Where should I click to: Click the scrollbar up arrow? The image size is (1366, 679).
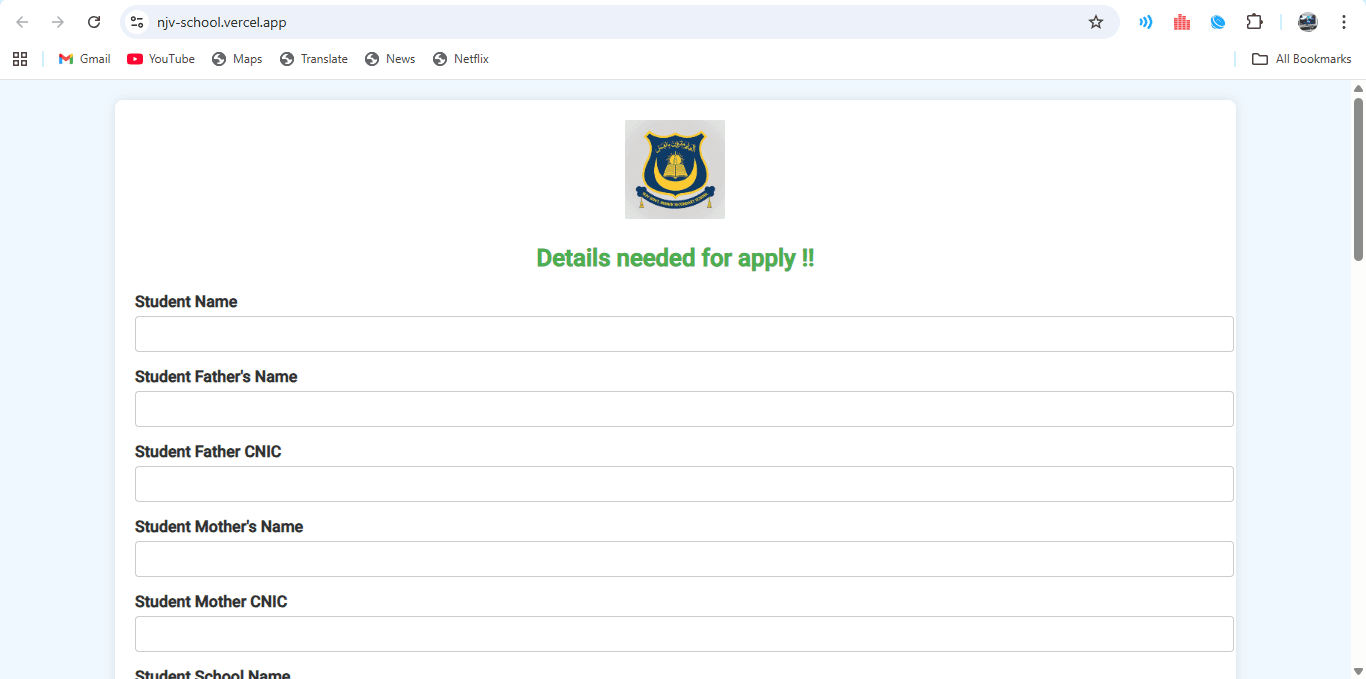[1358, 88]
